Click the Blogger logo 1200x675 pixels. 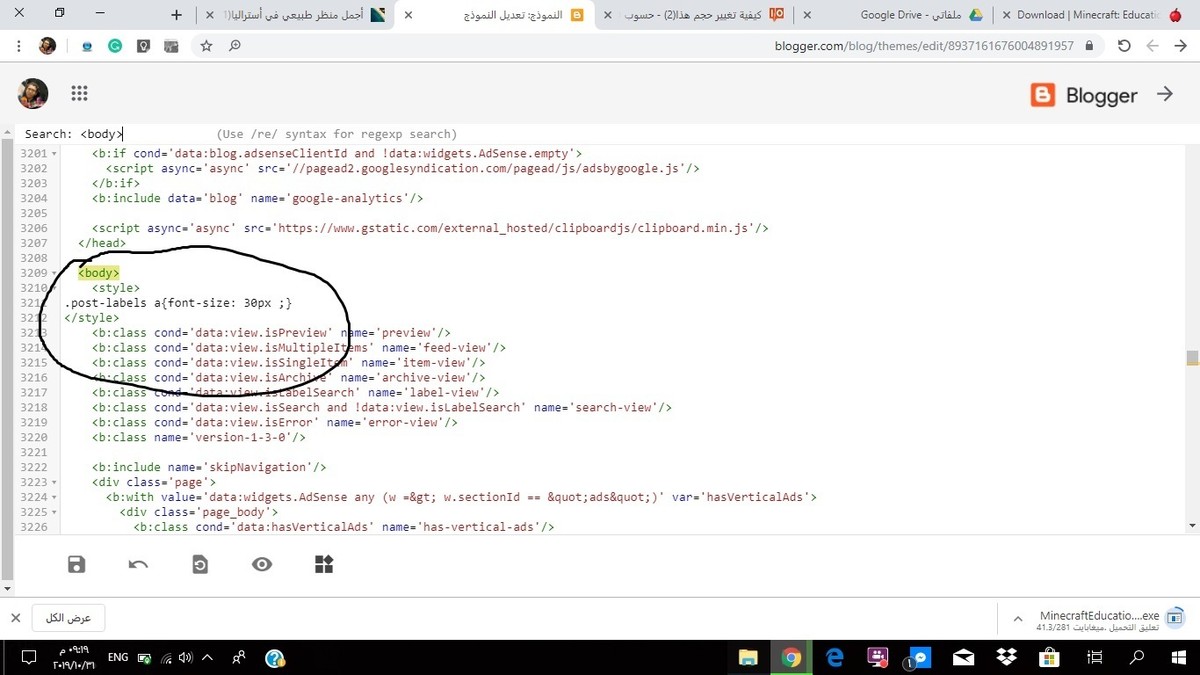click(x=1084, y=95)
